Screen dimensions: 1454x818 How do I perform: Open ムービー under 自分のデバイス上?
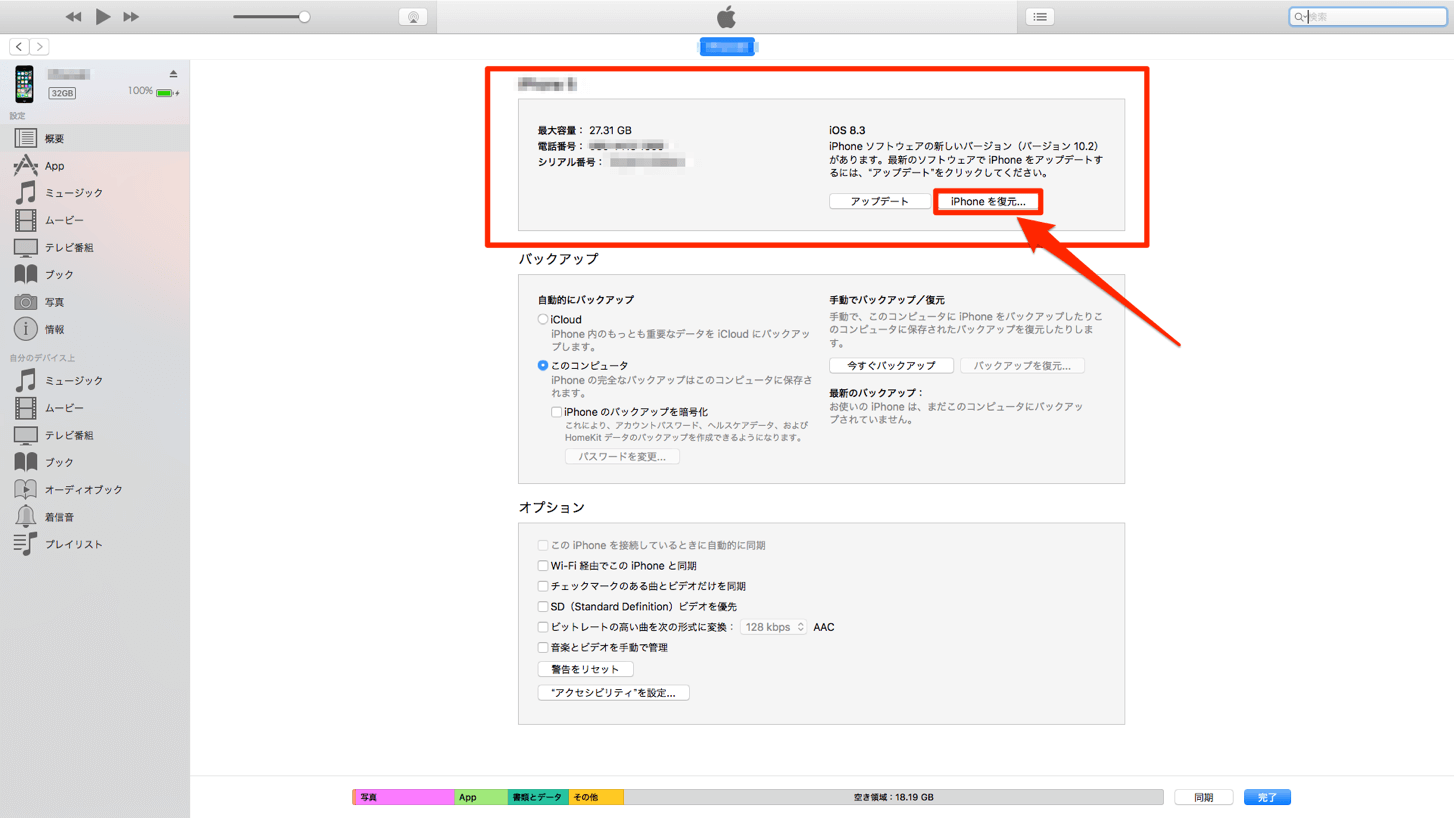[95, 408]
